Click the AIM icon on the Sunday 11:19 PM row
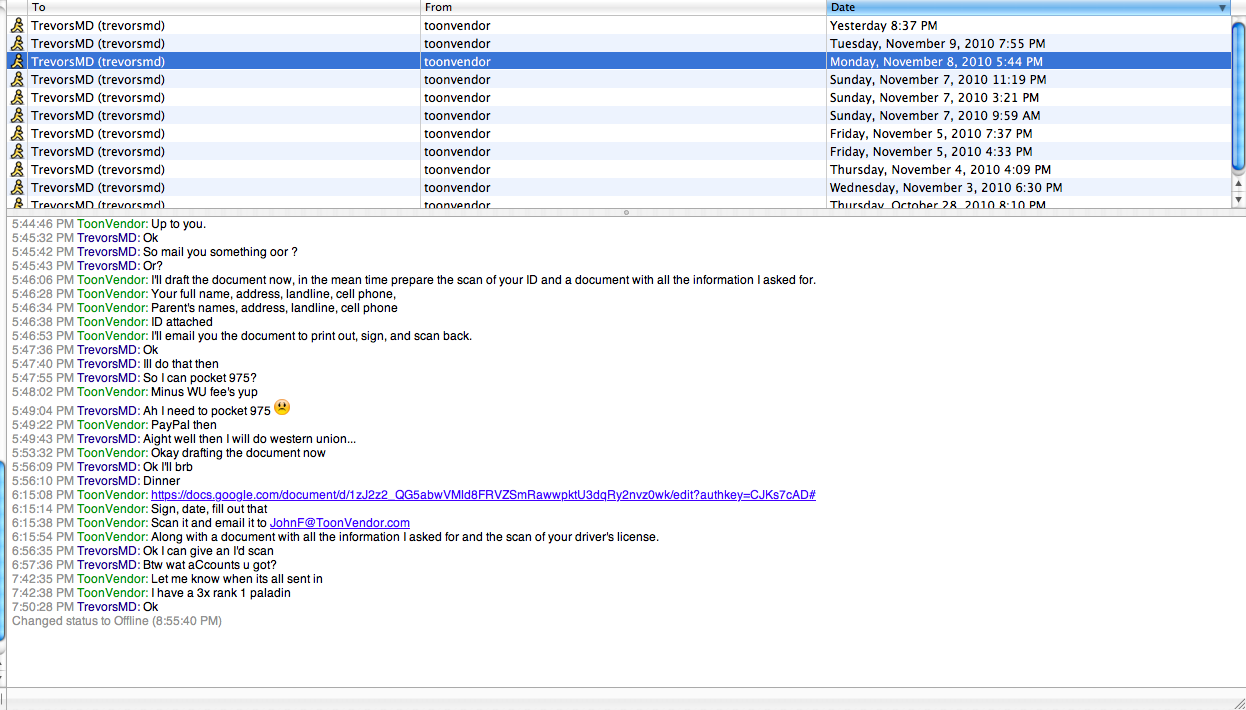Screen dimensions: 1246x710 17,79
